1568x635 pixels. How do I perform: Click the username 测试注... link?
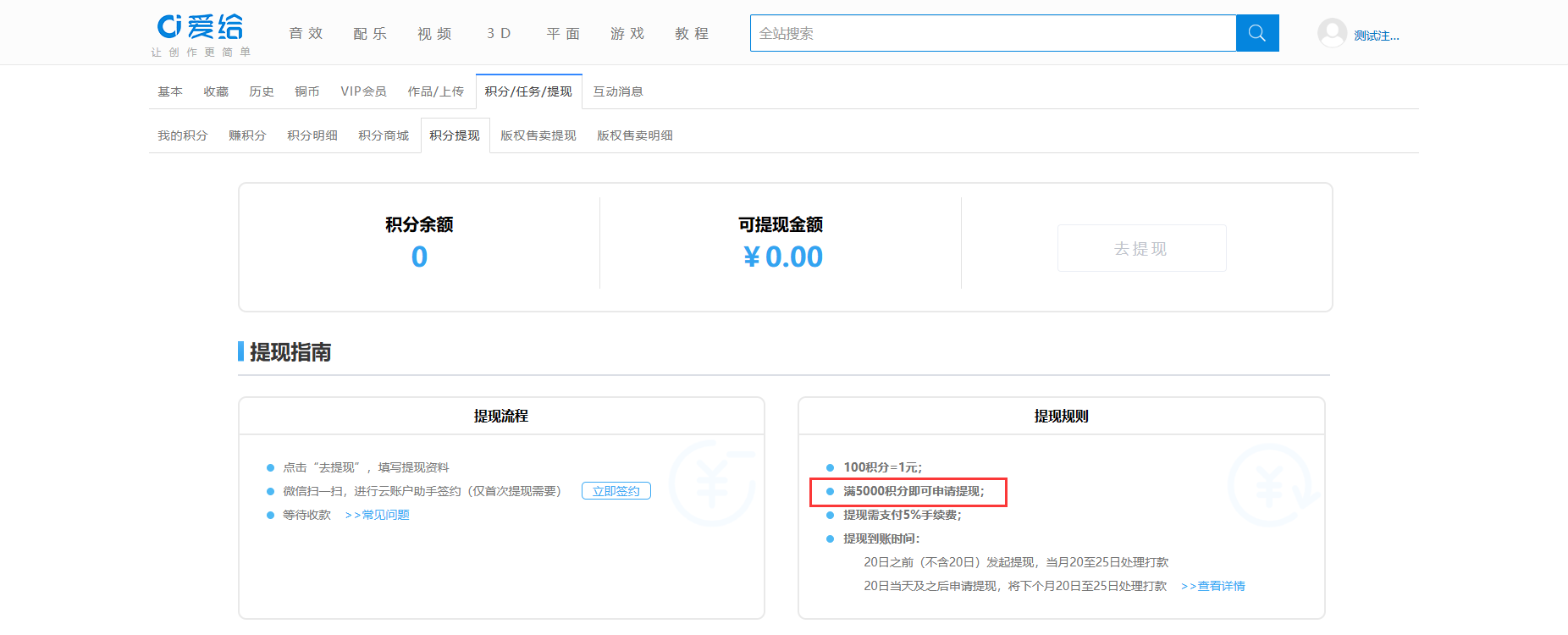pyautogui.click(x=1377, y=36)
